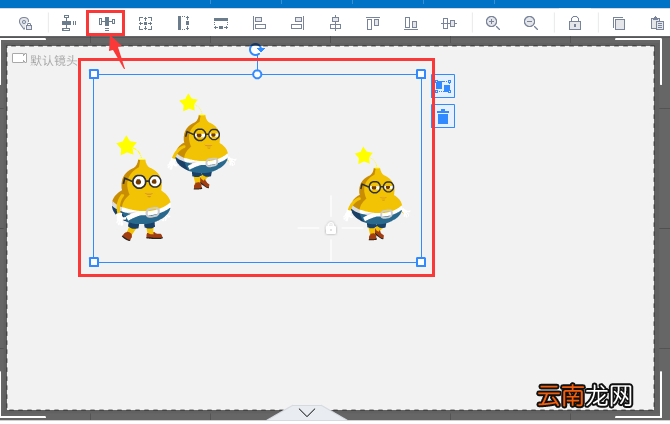670x424 pixels.
Task: Group the selected objects with blue icon
Action: click(x=443, y=86)
